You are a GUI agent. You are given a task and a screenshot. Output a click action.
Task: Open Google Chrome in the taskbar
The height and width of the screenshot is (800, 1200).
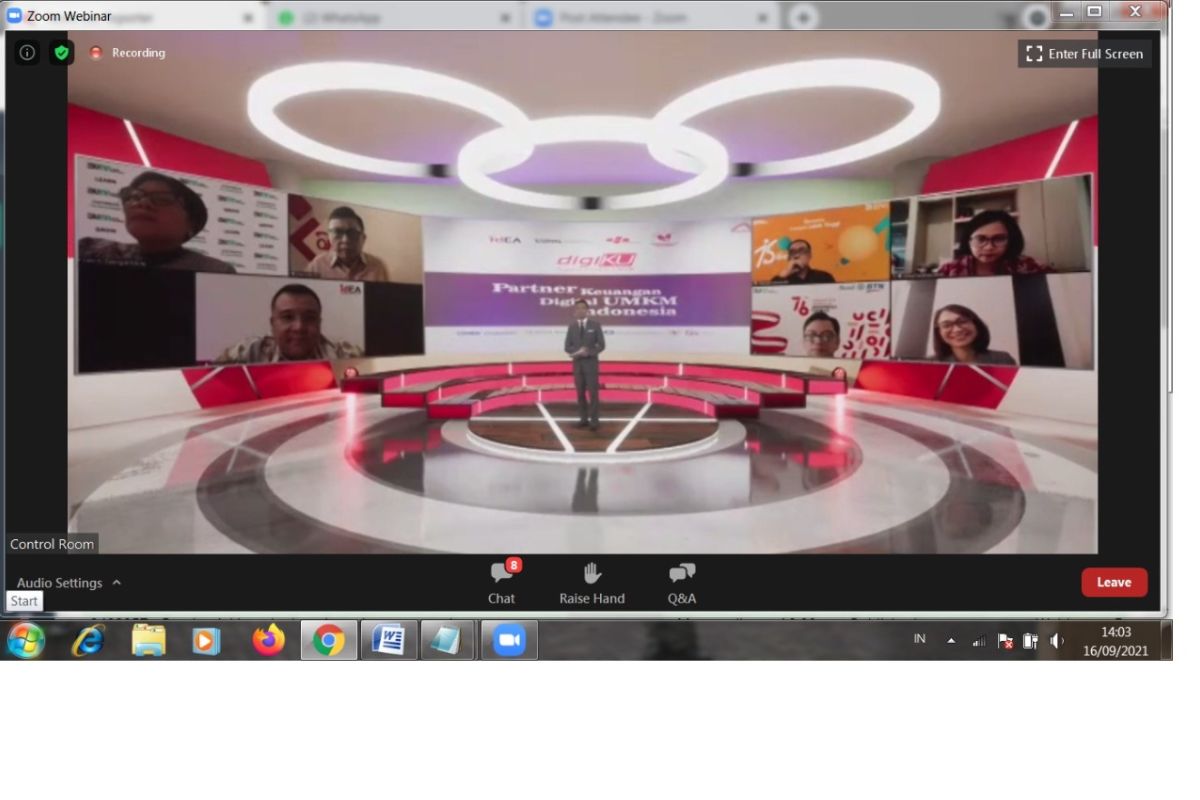pos(329,640)
